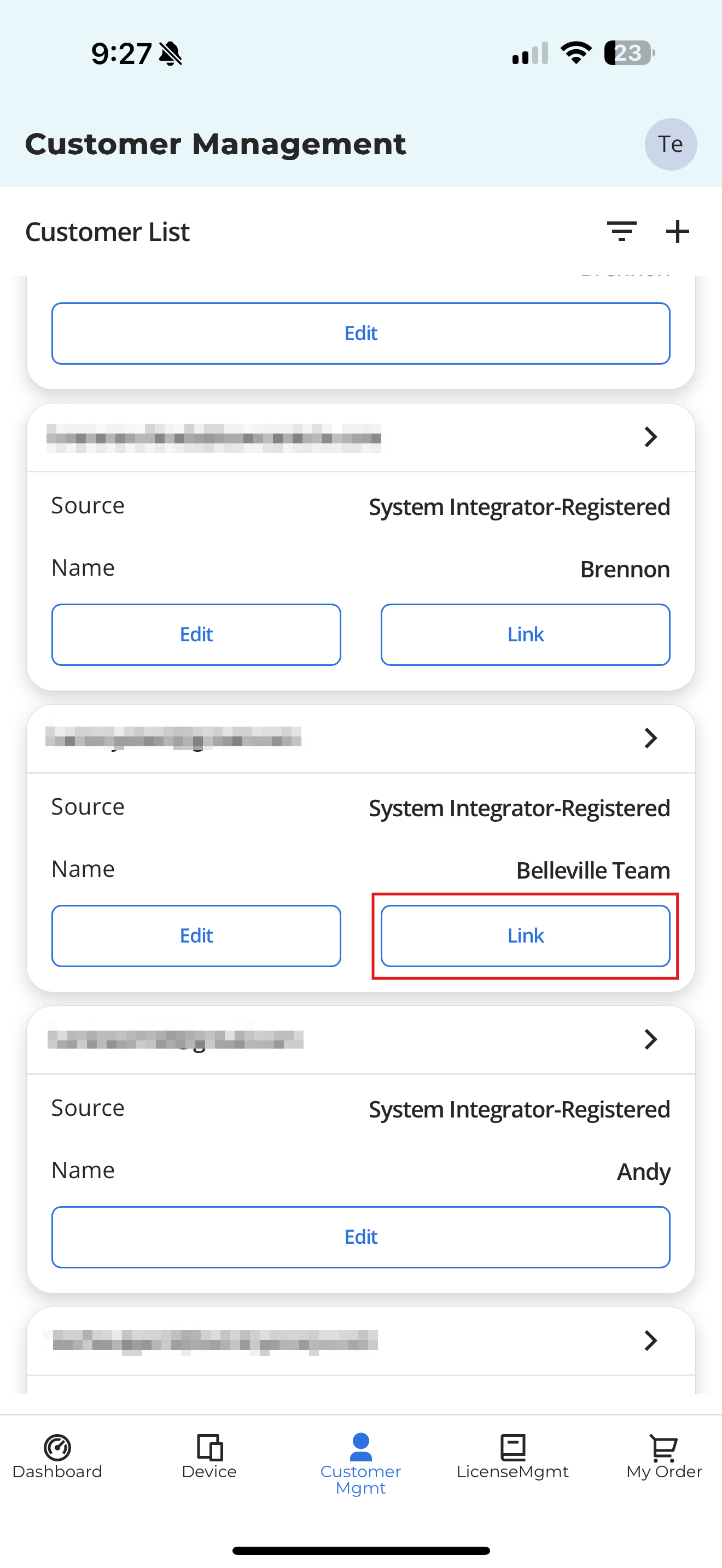722x1568 pixels.
Task: Click Link for Belleville Team
Action: click(526, 935)
